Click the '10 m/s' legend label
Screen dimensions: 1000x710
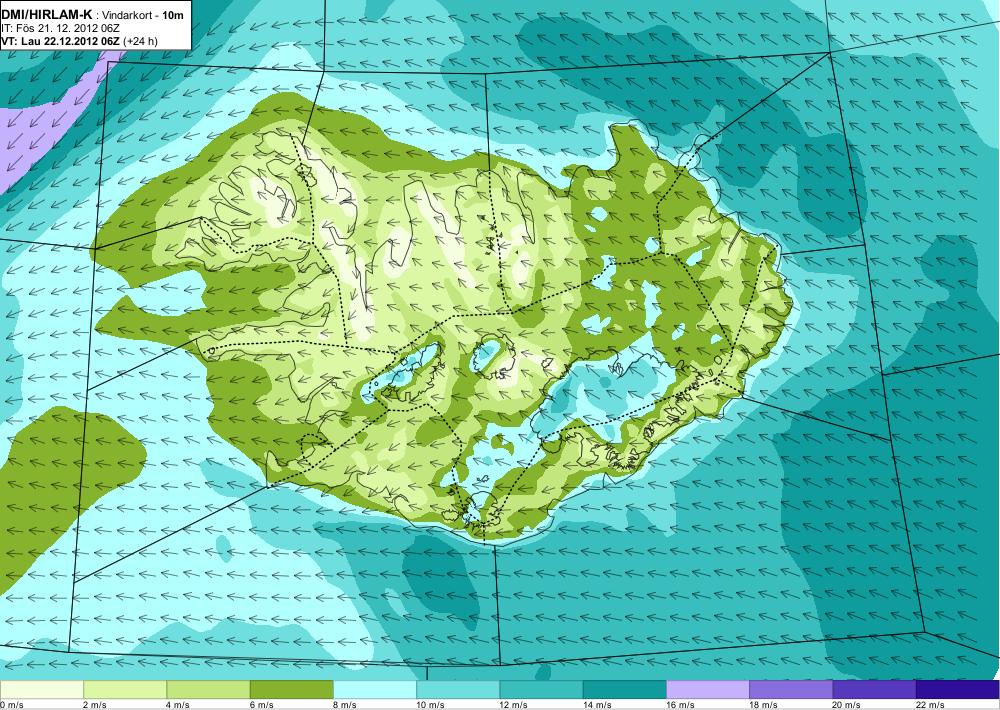coord(430,705)
